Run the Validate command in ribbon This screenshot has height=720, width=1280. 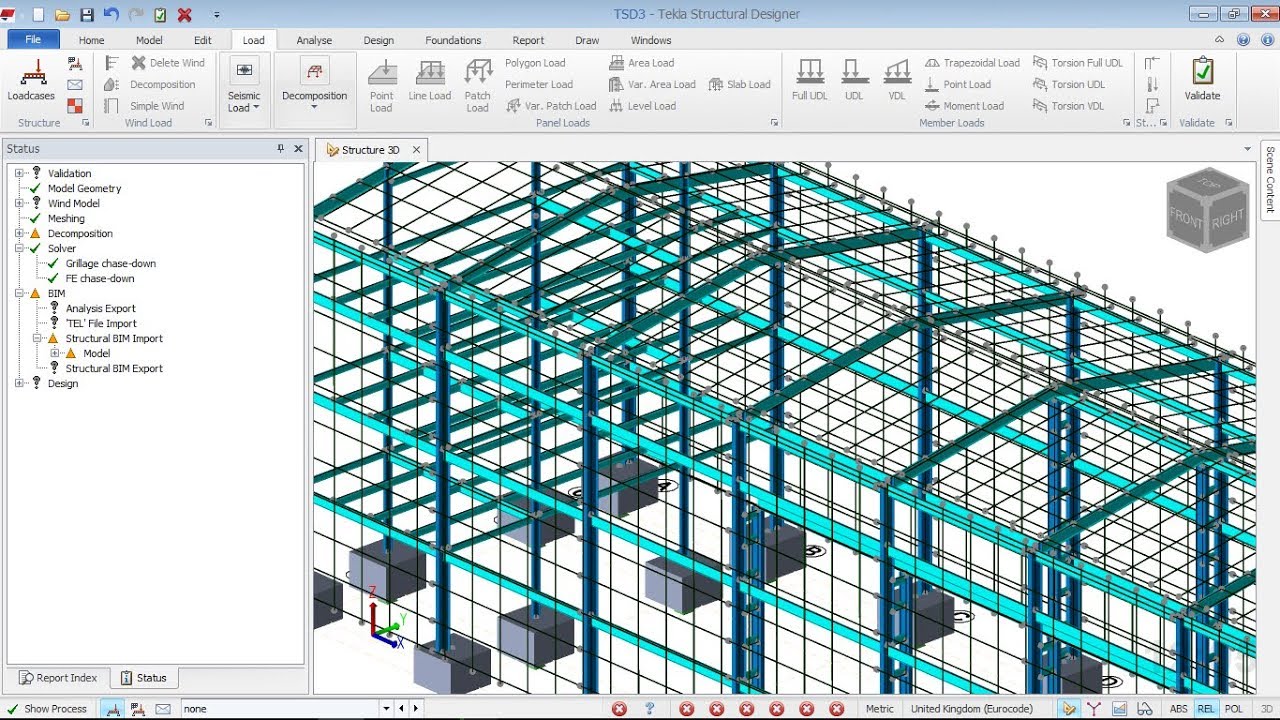[1202, 80]
